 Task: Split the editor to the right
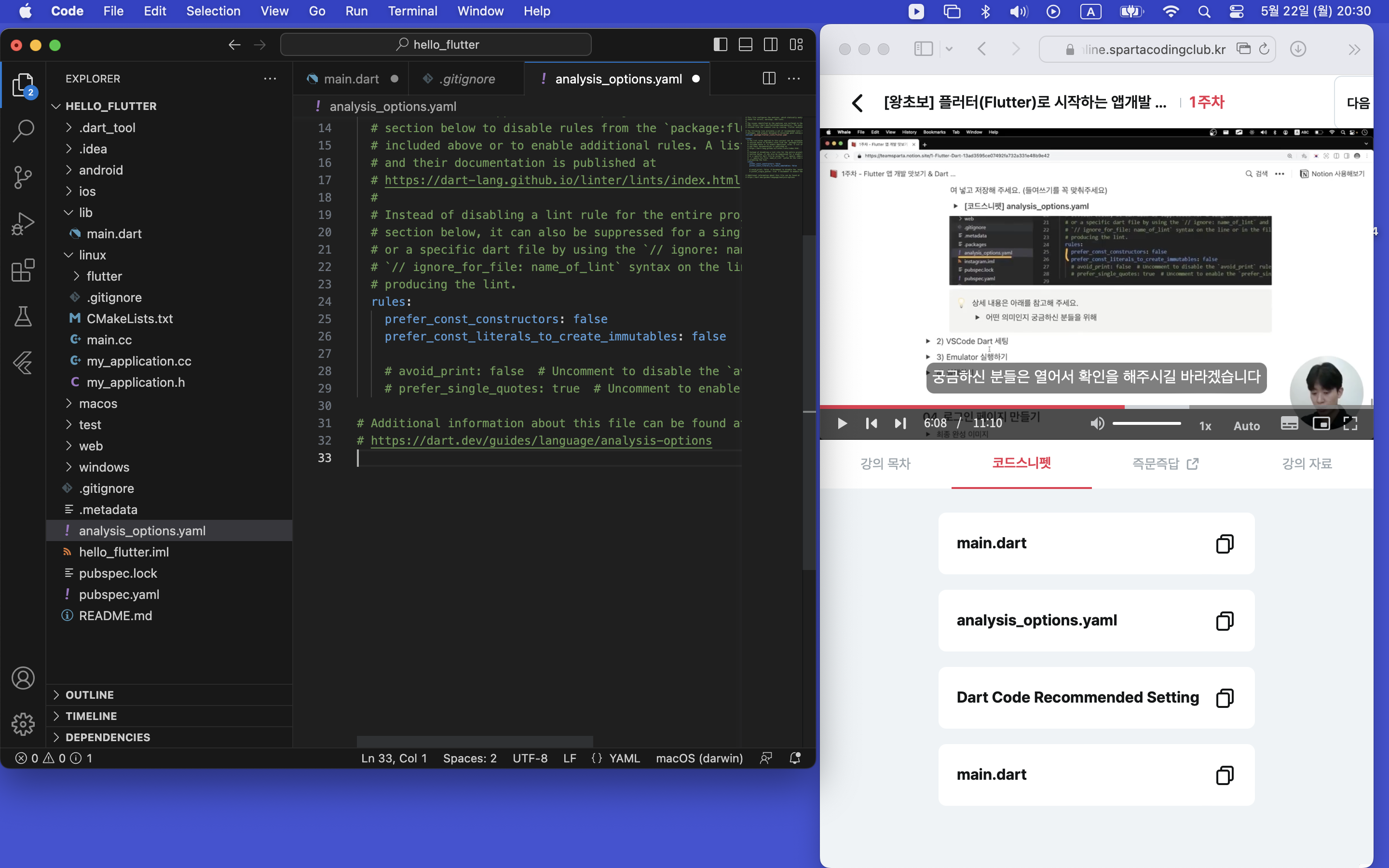(769, 79)
